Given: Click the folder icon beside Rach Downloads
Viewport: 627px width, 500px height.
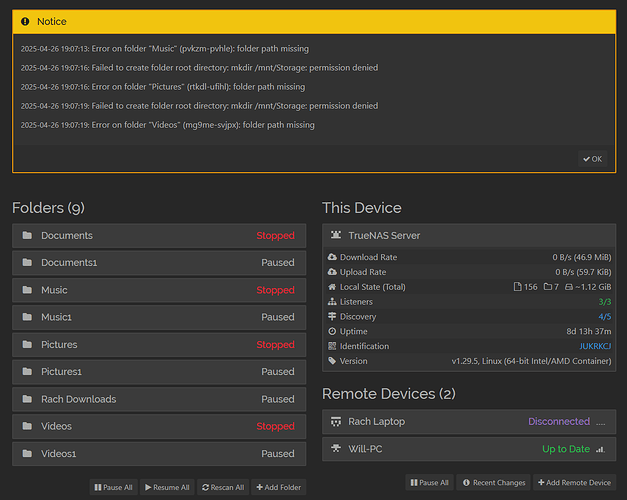Looking at the screenshot, I should [x=27, y=399].
